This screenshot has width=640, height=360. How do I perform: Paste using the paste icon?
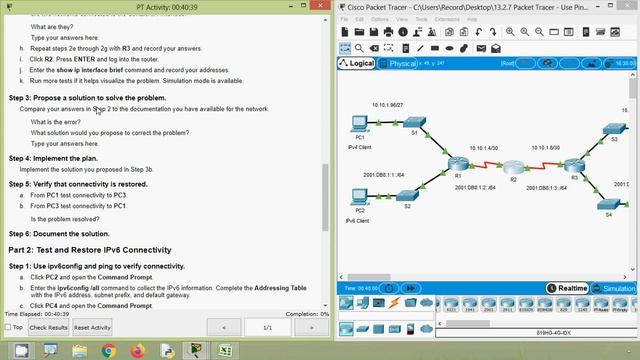pos(464,32)
